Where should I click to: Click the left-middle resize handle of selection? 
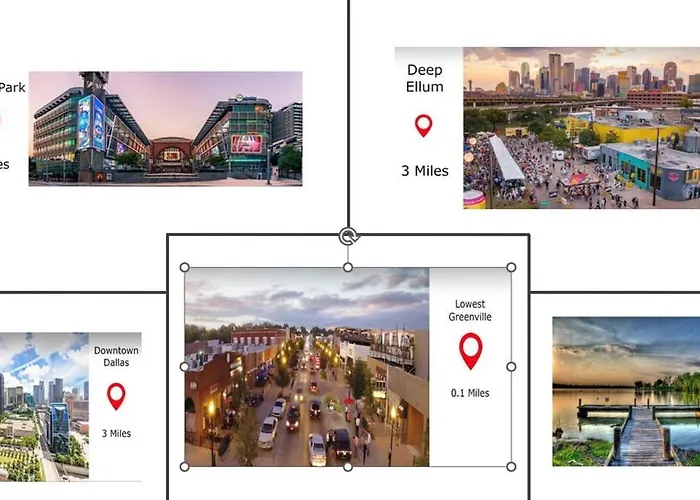pyautogui.click(x=184, y=367)
